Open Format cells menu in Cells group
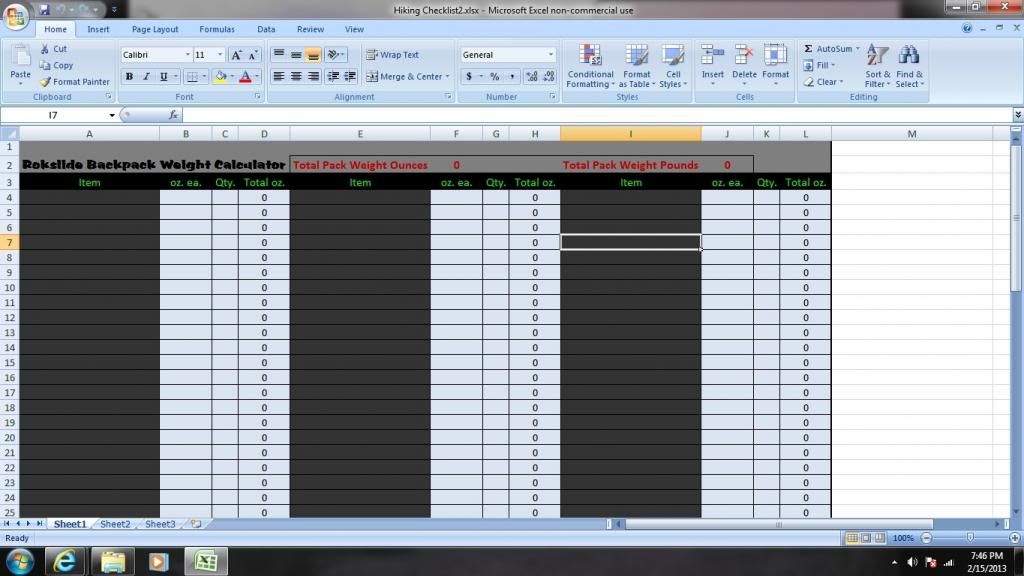1024x576 pixels. pyautogui.click(x=775, y=65)
